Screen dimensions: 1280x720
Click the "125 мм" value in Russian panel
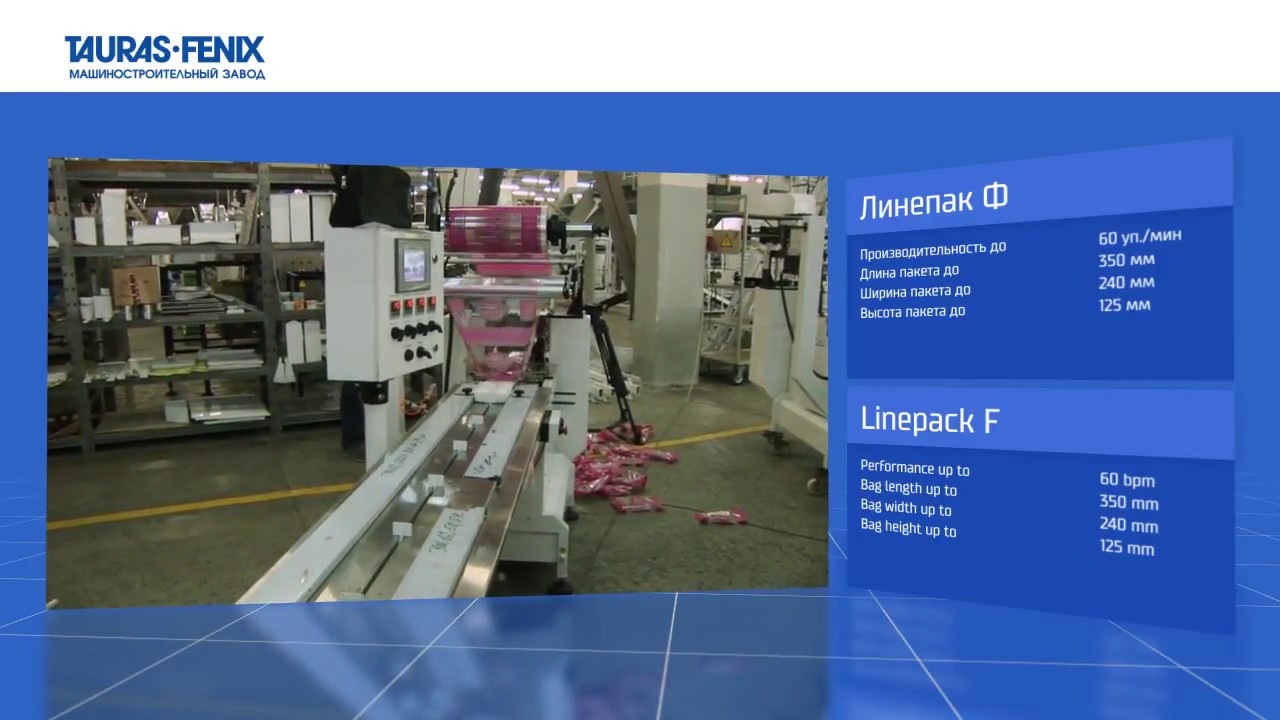pyautogui.click(x=1124, y=305)
